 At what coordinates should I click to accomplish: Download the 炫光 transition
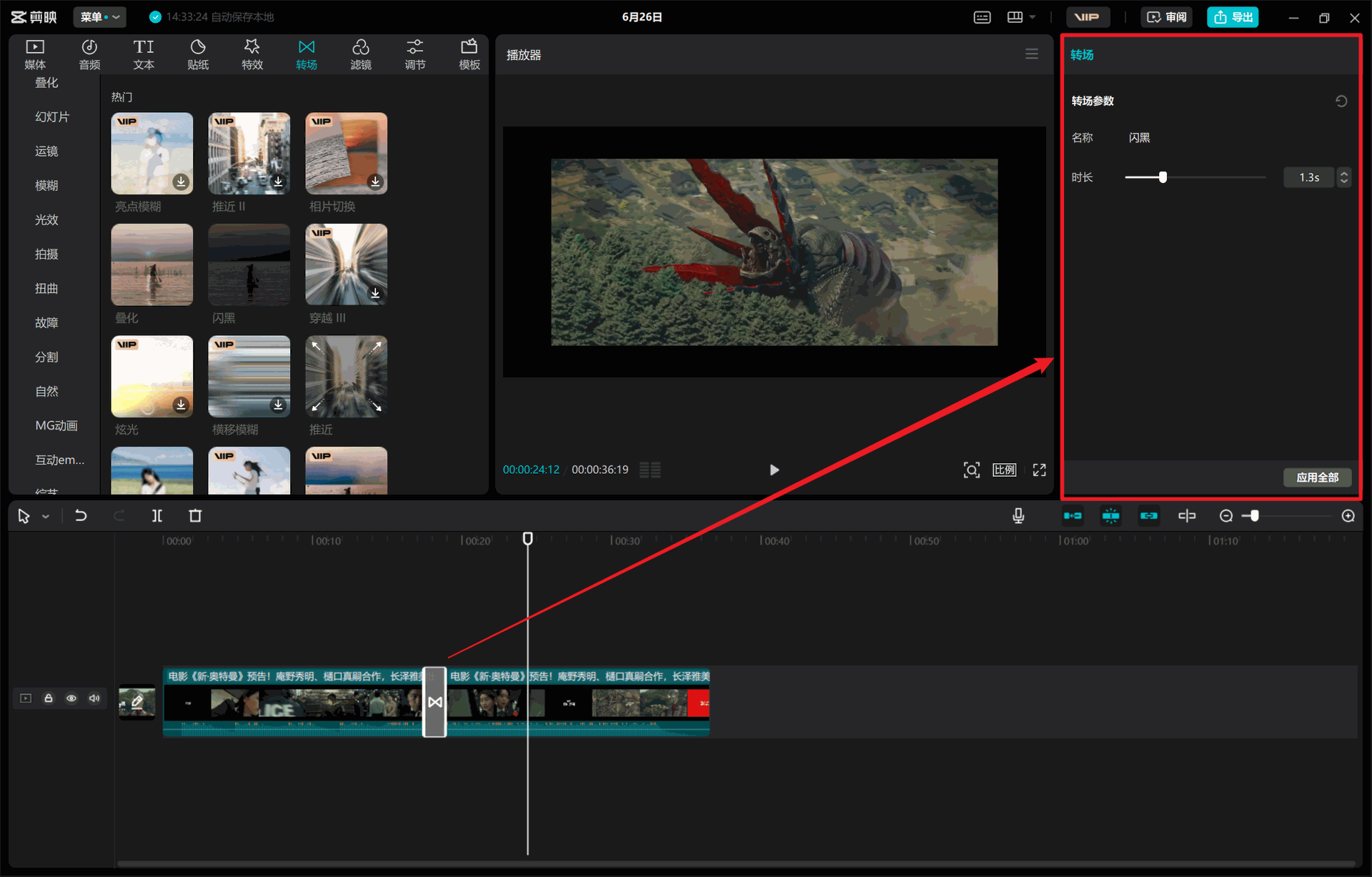coord(181,405)
